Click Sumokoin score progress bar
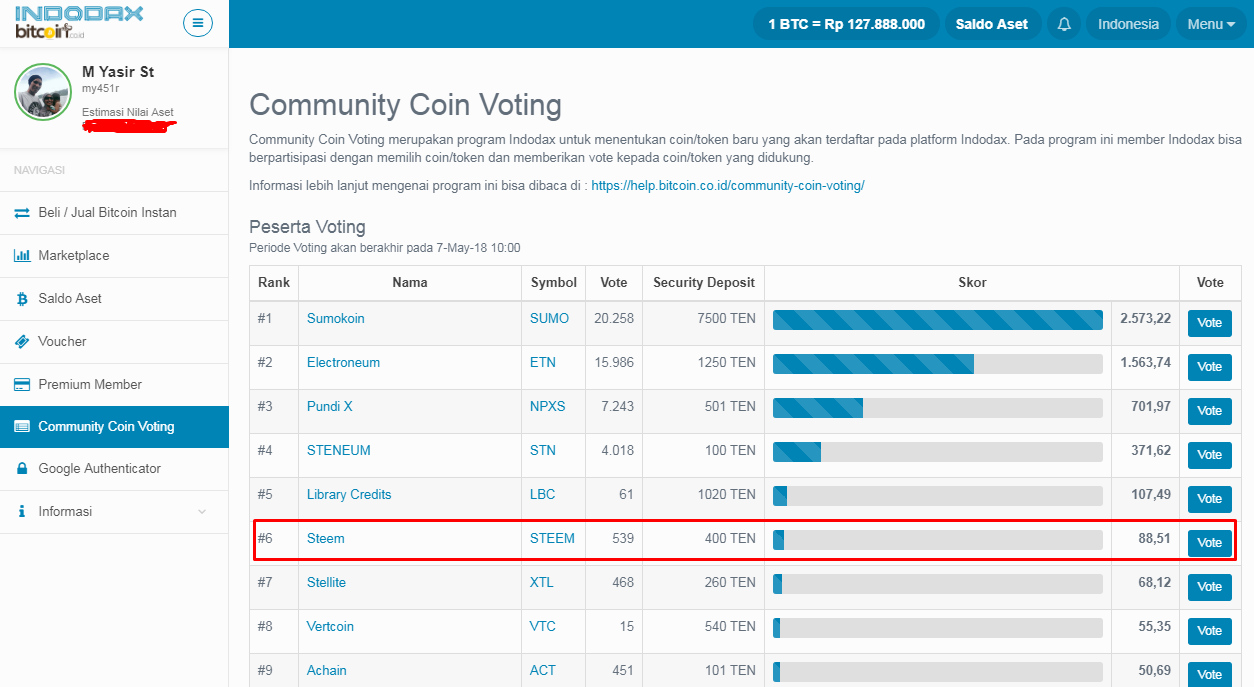 [938, 320]
